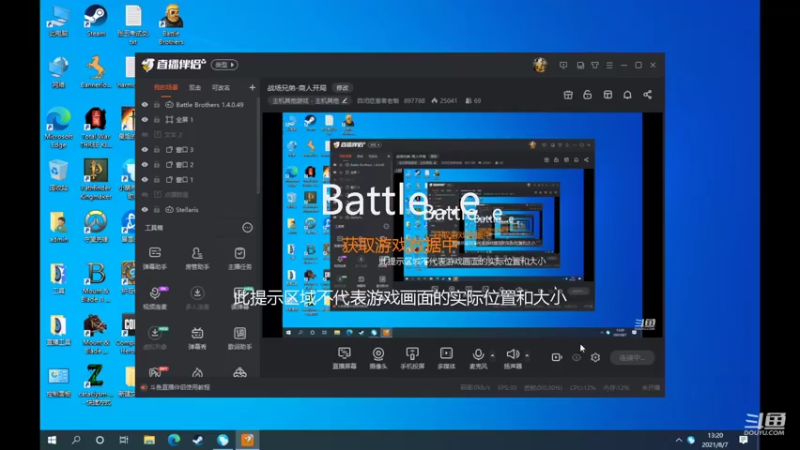The width and height of the screenshot is (800, 450).
Task: Switch to the 可改名 scene tab
Action: click(x=221, y=88)
